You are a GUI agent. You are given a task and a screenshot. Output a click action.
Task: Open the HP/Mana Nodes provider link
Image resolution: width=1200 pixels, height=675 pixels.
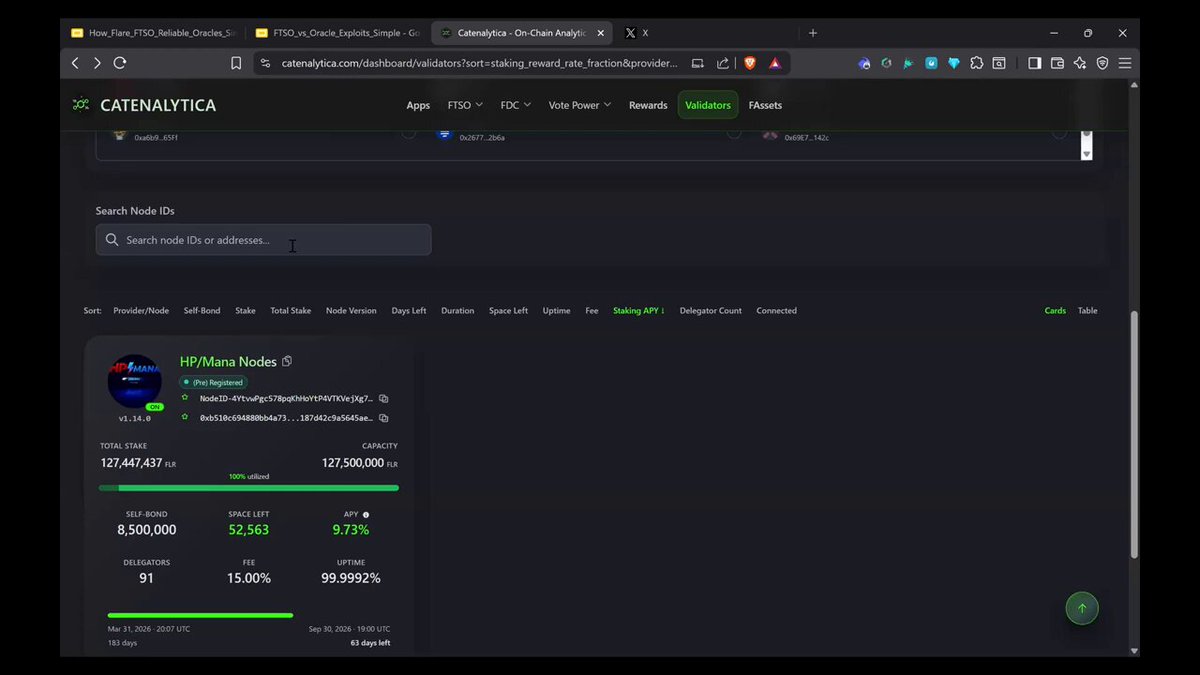tap(228, 361)
